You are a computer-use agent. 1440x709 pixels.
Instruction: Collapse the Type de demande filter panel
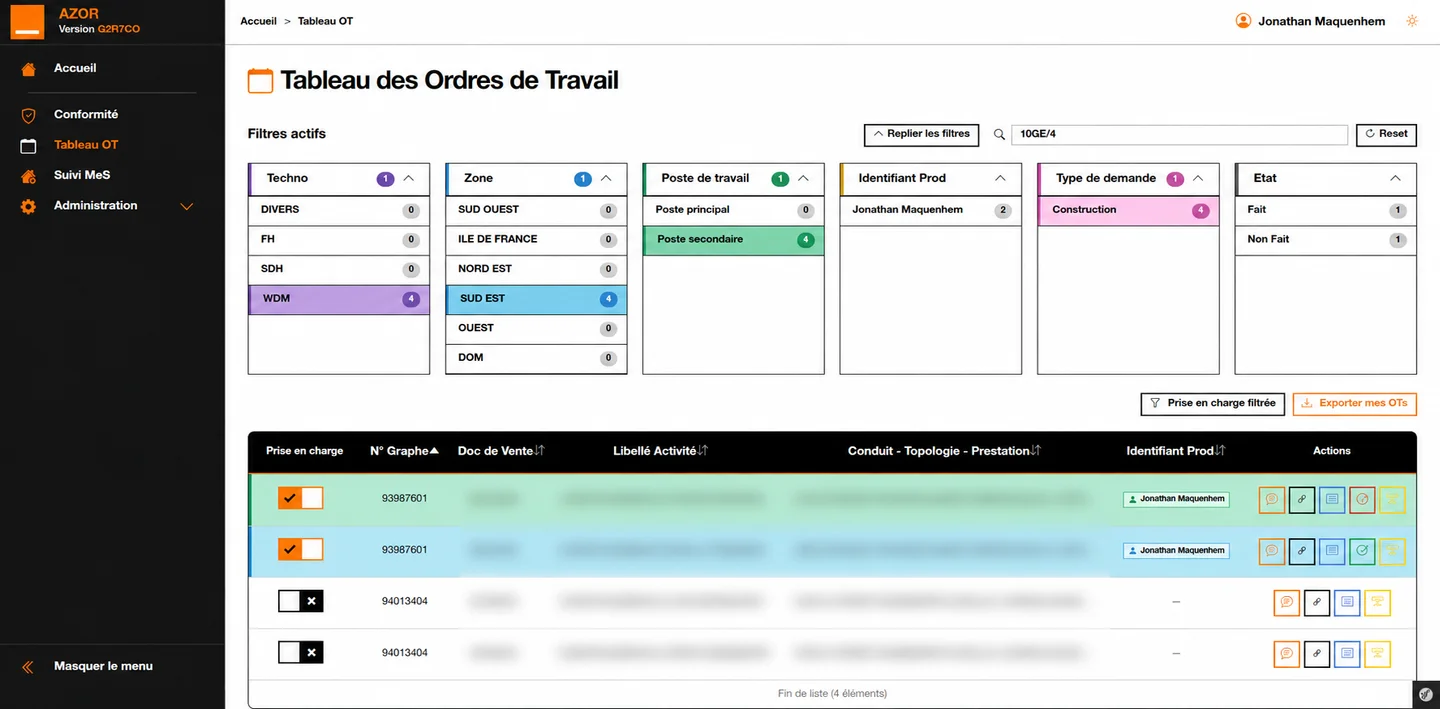click(x=1198, y=179)
